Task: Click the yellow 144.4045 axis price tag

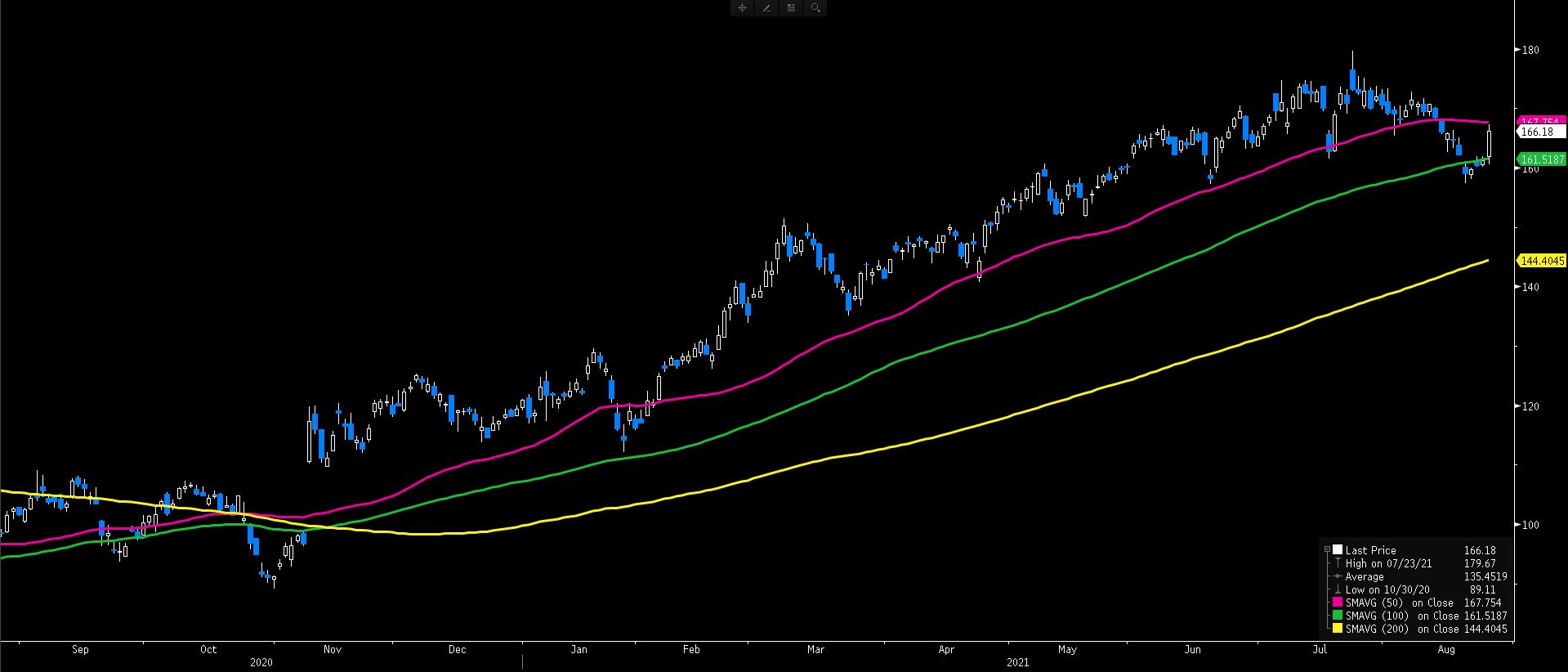Action: tap(1541, 261)
